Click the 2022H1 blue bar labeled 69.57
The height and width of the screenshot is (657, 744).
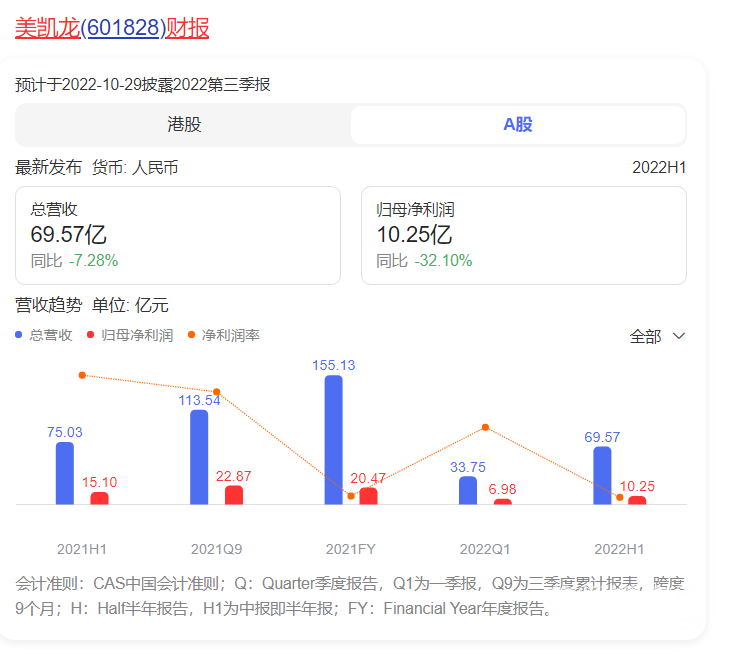602,475
